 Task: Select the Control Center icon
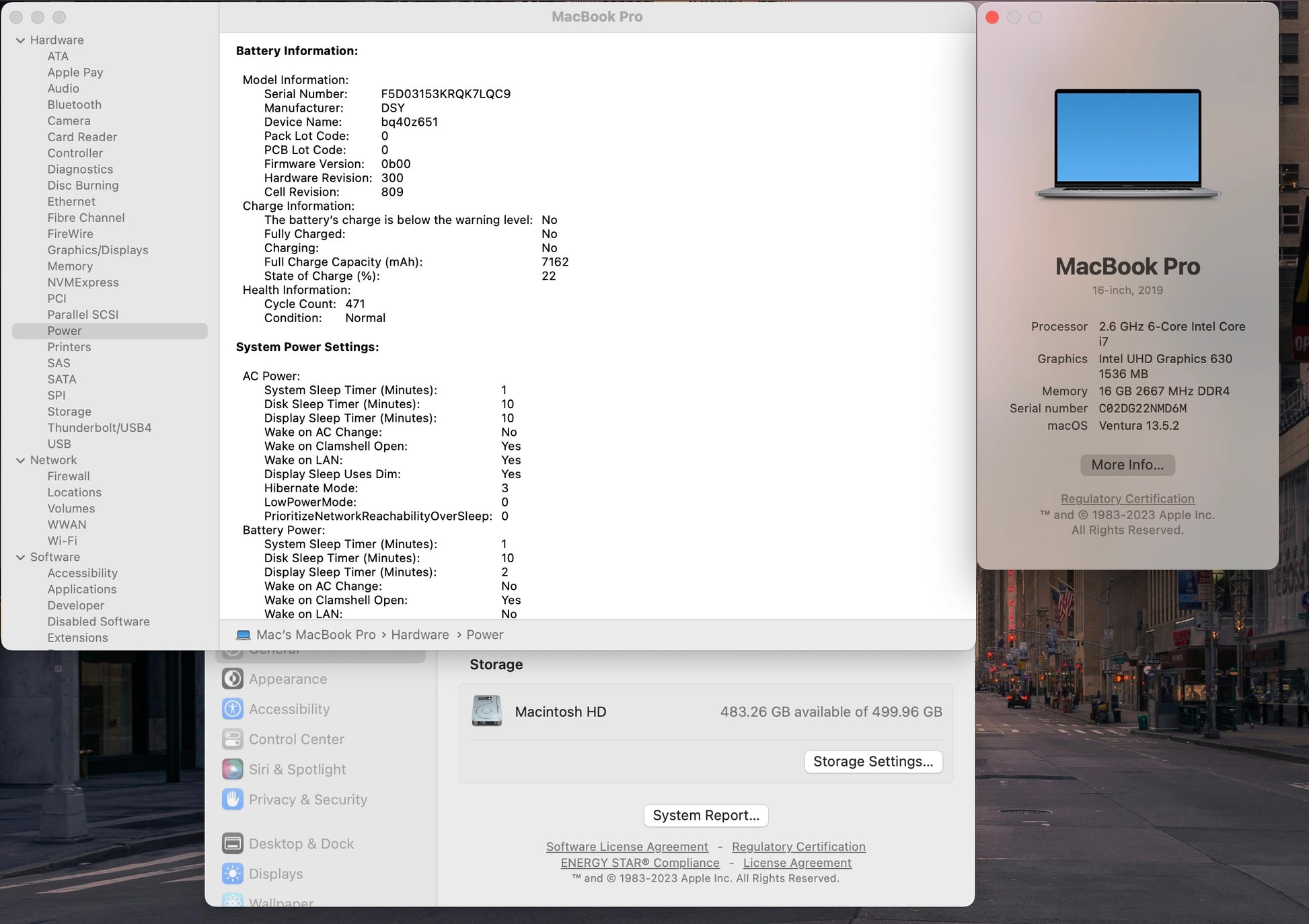tap(233, 739)
